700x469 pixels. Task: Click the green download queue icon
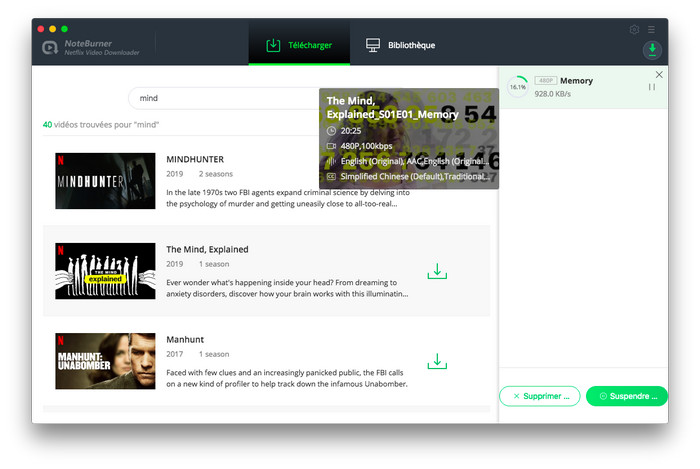click(x=652, y=50)
